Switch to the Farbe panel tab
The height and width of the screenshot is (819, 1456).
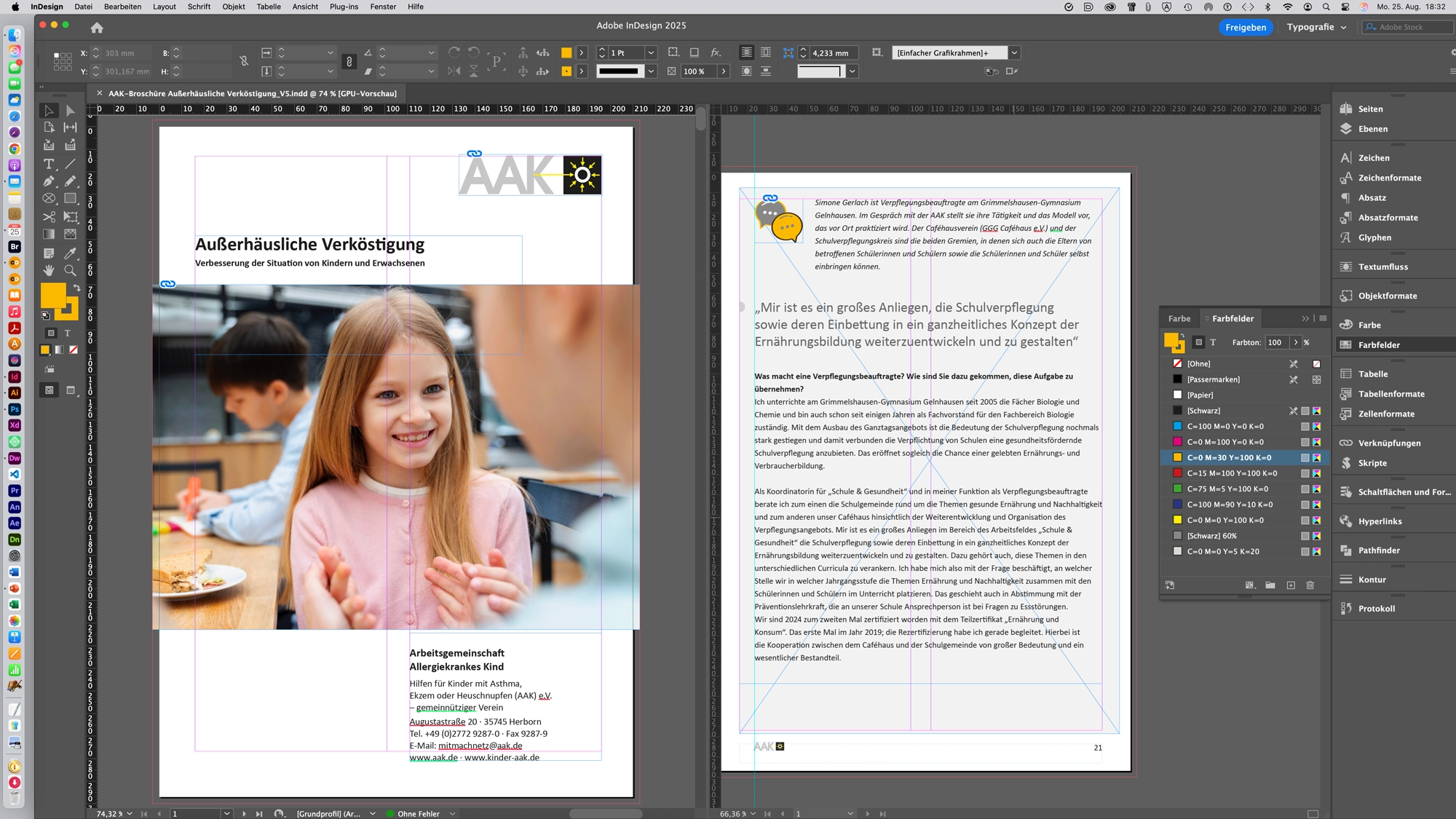[1179, 318]
